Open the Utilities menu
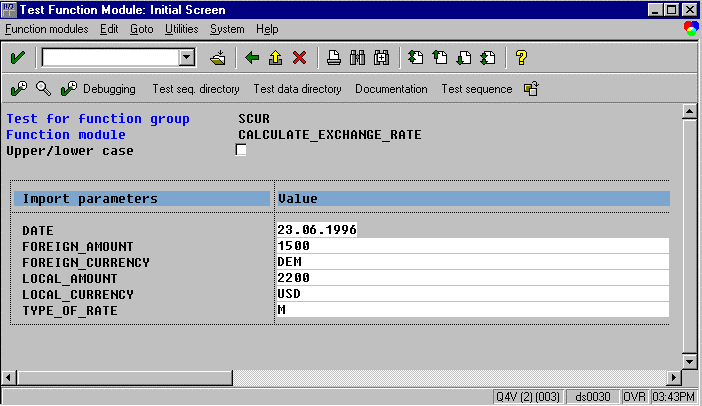Viewport: 702px width, 406px height. click(x=181, y=29)
